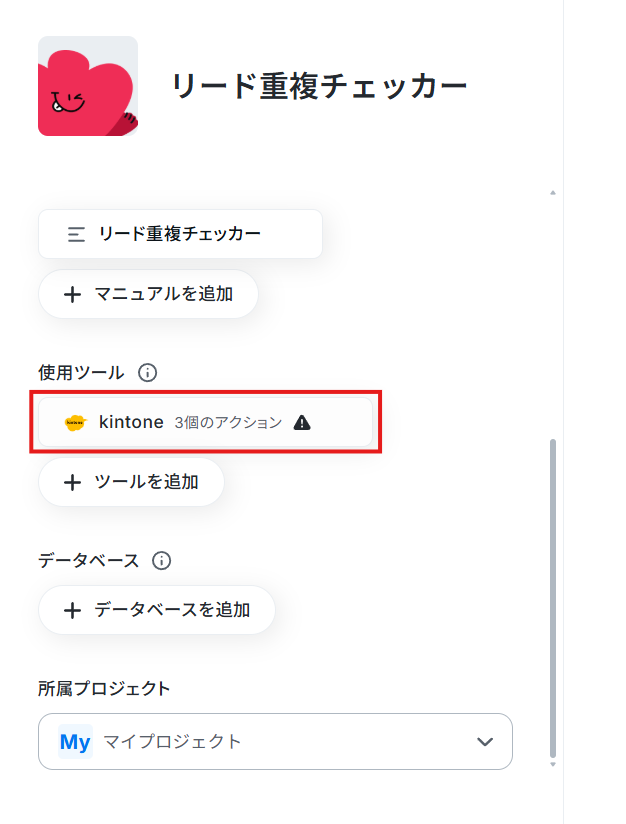Image resolution: width=626 pixels, height=824 pixels.
Task: Click the info icon next to 使用ツール
Action: point(147,373)
